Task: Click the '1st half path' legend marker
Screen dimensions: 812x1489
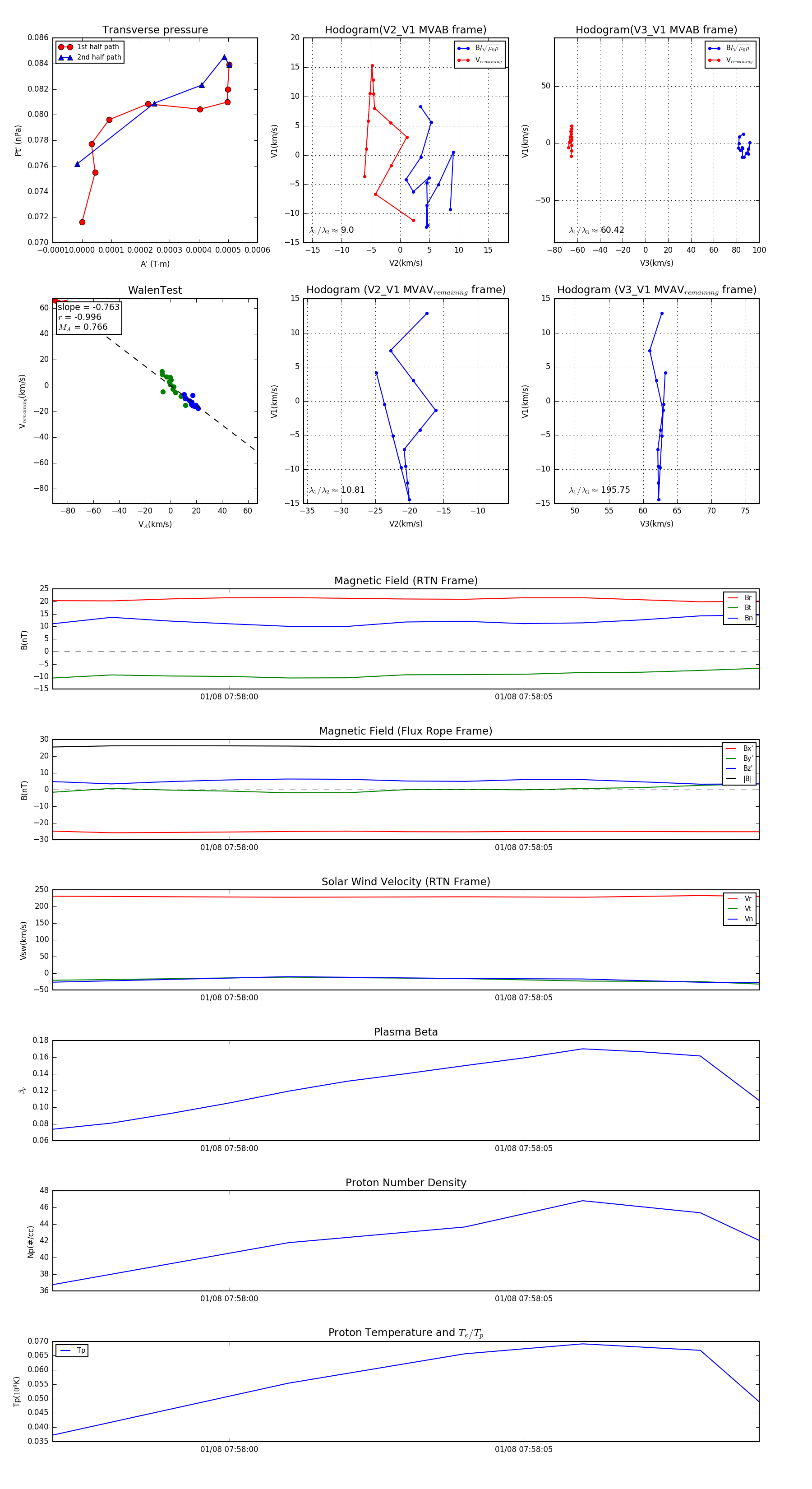Action: pos(65,47)
